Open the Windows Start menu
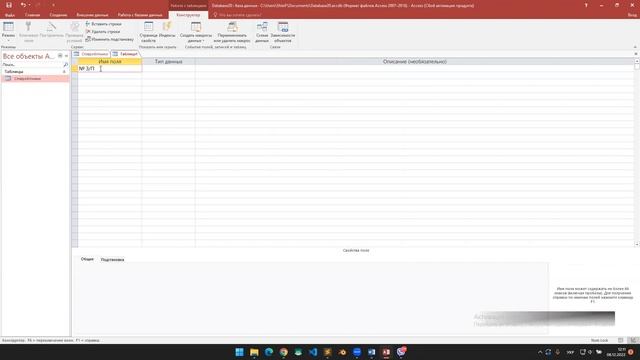 click(240, 352)
